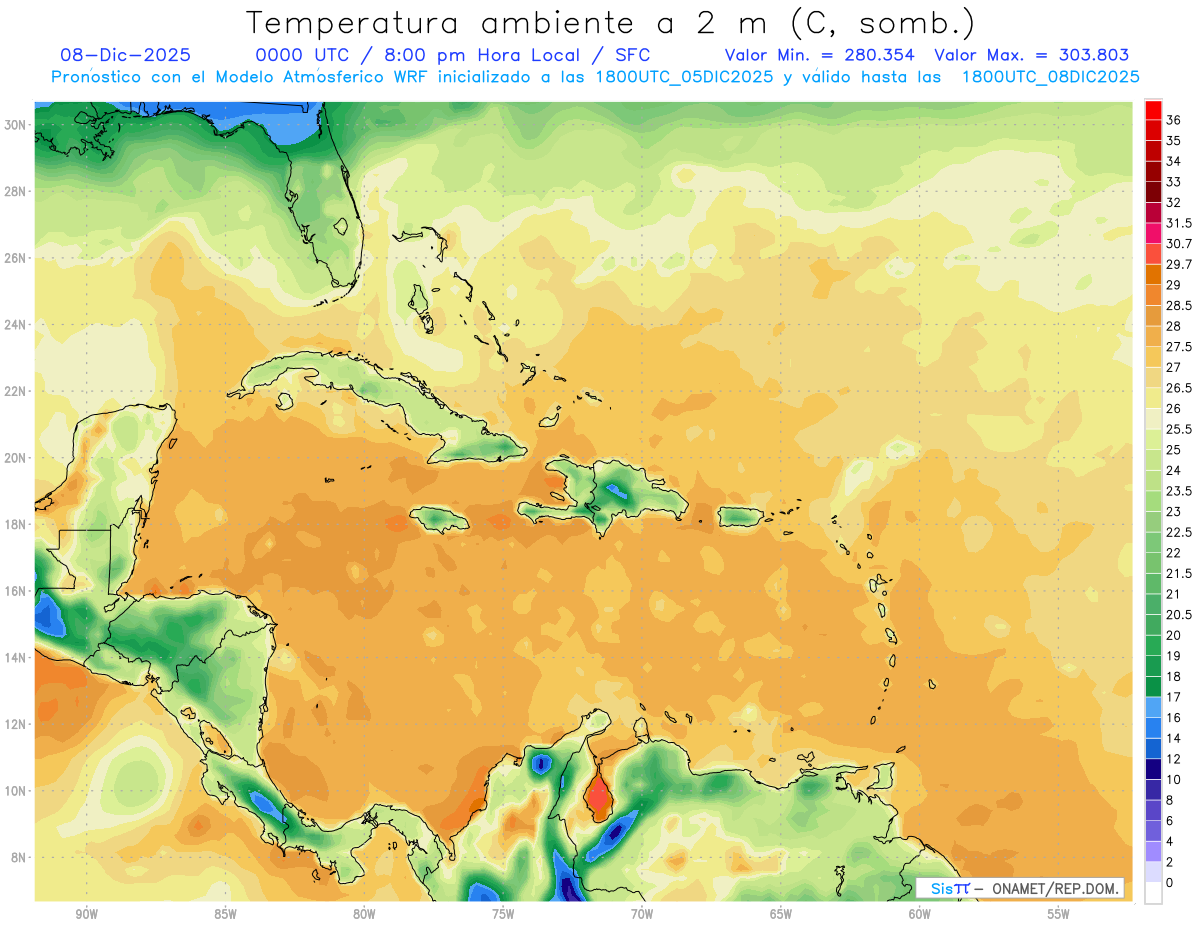Click the latitude label "10N"

[15, 791]
